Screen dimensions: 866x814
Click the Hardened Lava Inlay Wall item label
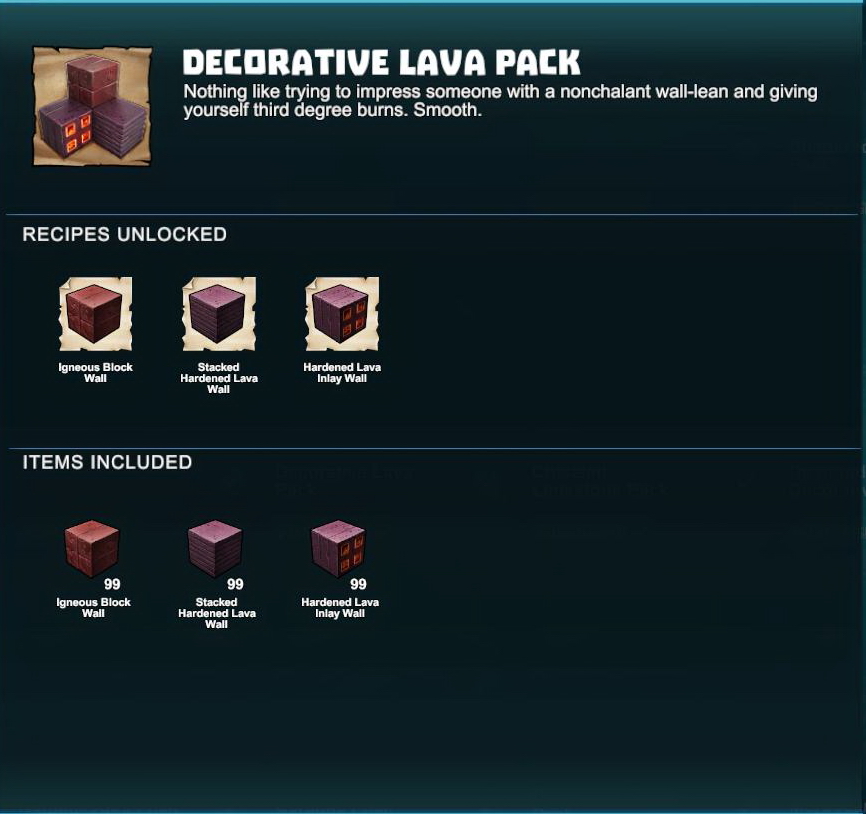point(340,607)
